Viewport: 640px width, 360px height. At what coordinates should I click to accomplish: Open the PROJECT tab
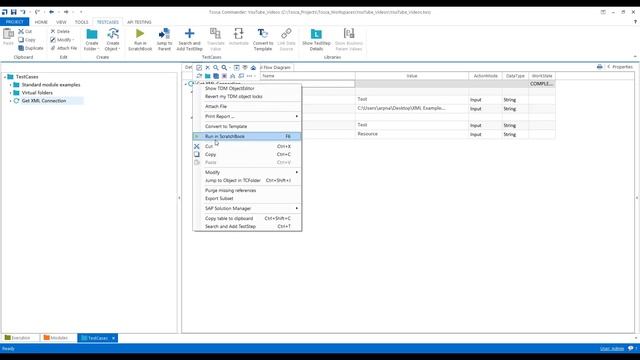[x=15, y=22]
